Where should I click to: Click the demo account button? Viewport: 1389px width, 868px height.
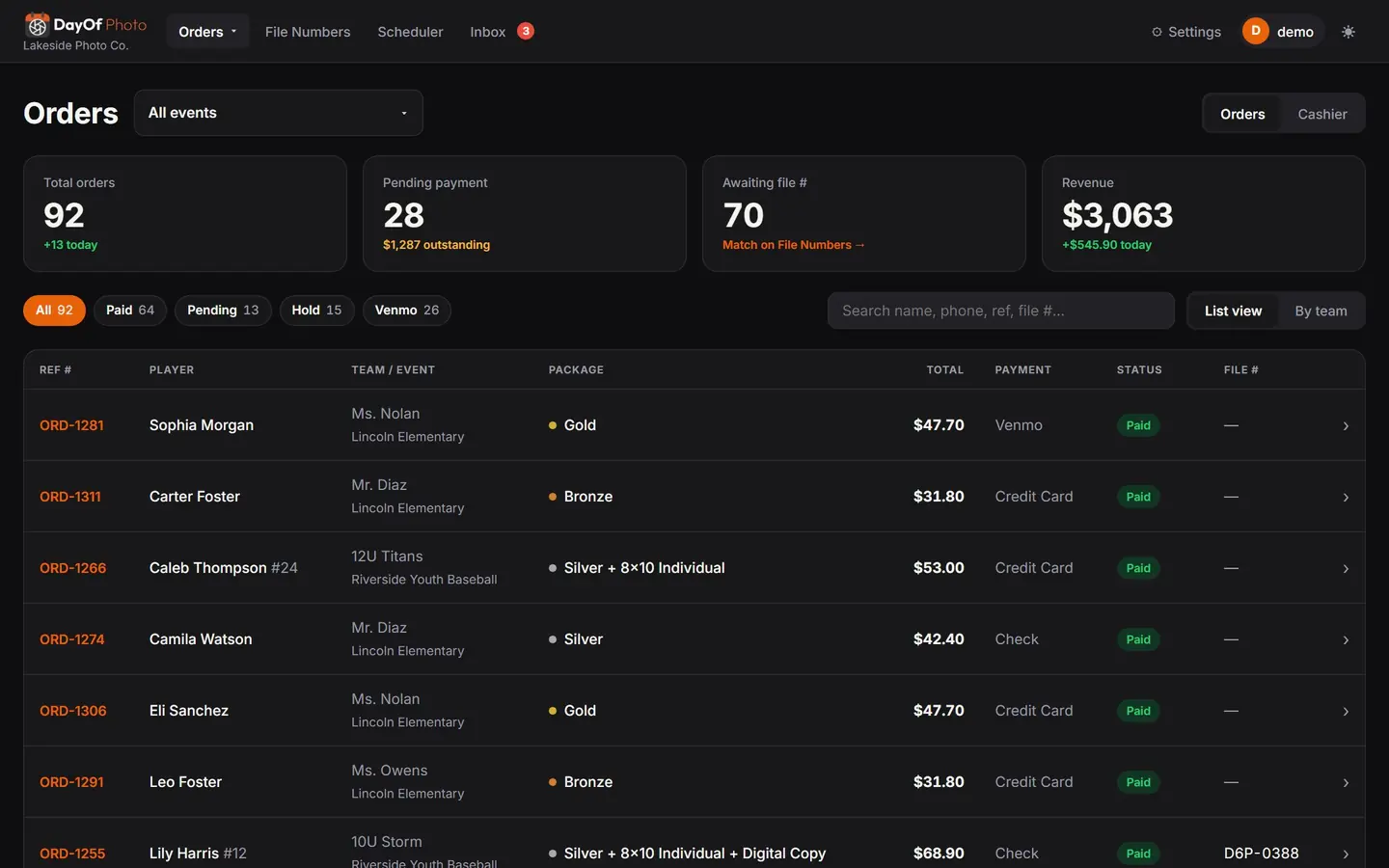click(1283, 32)
